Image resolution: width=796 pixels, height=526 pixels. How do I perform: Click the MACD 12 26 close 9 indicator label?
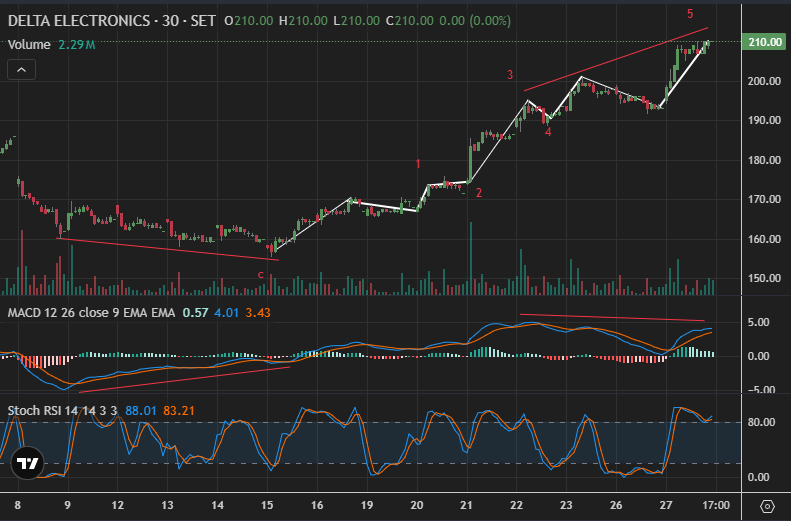pos(91,315)
